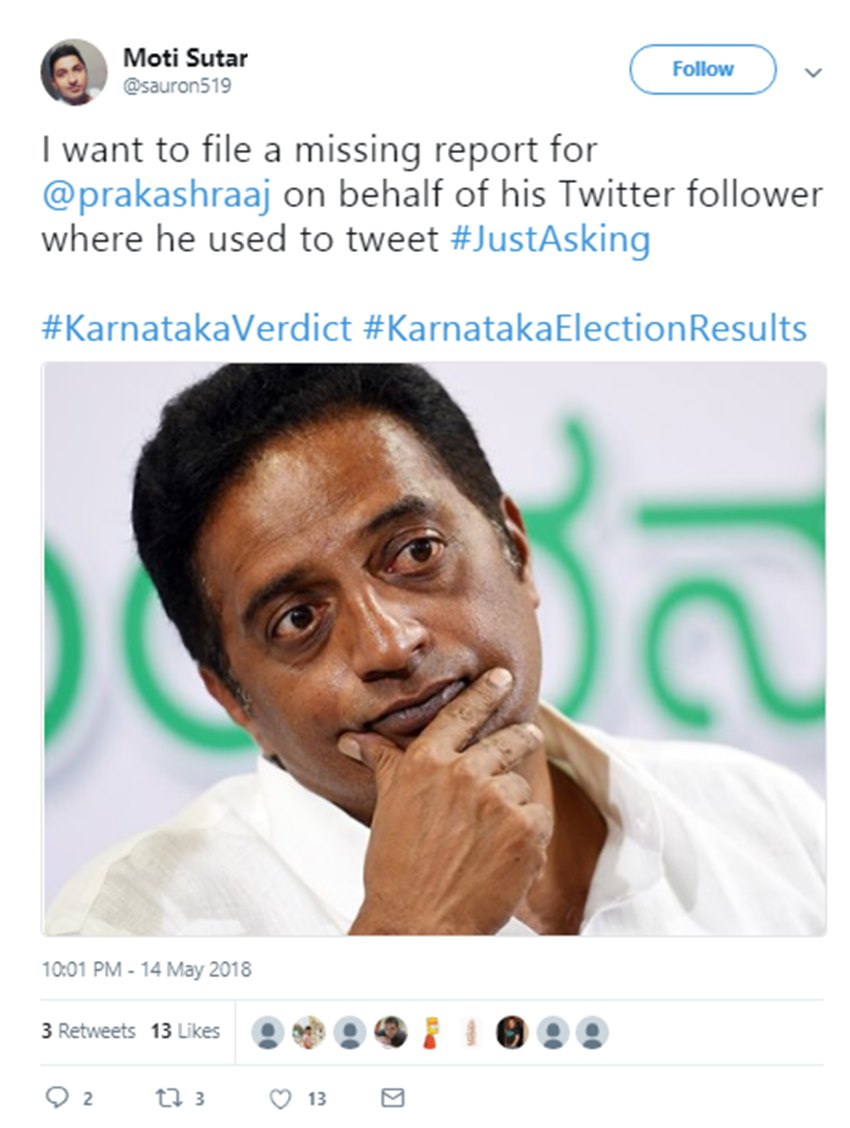
Task: Click the Moti Sutar display name
Action: coord(185,58)
